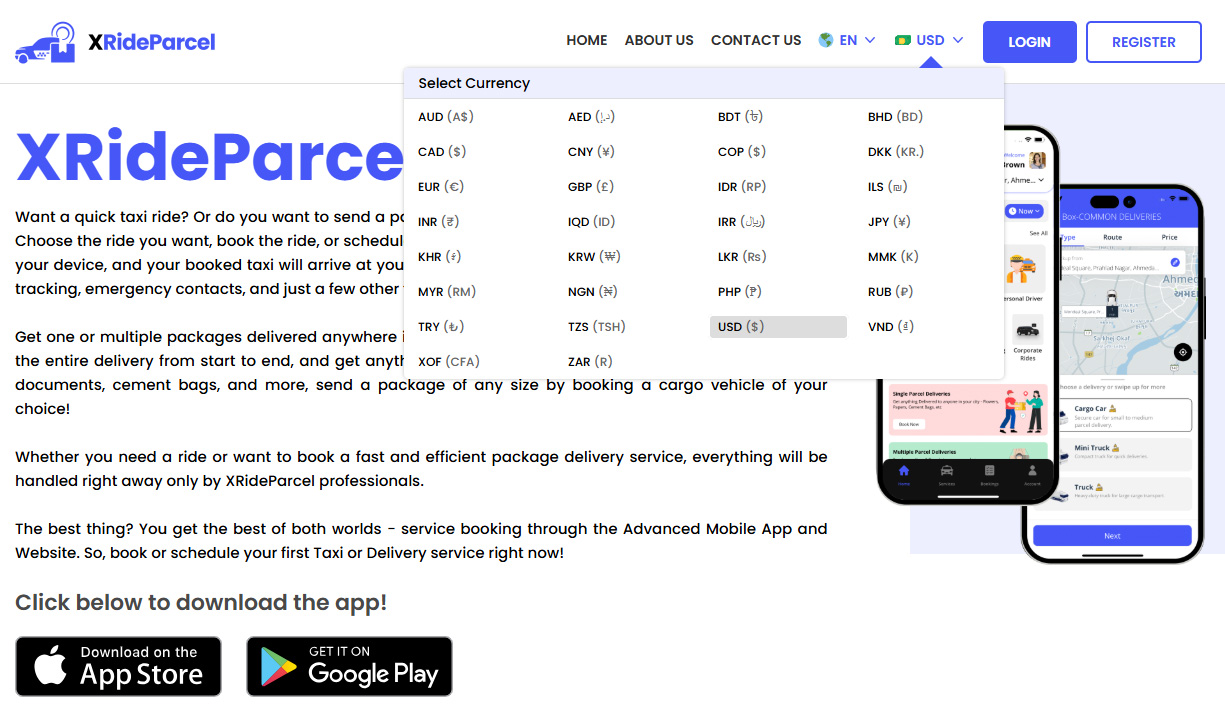The image size is (1225, 722).
Task: Select EUR (€) currency option
Action: tap(441, 187)
